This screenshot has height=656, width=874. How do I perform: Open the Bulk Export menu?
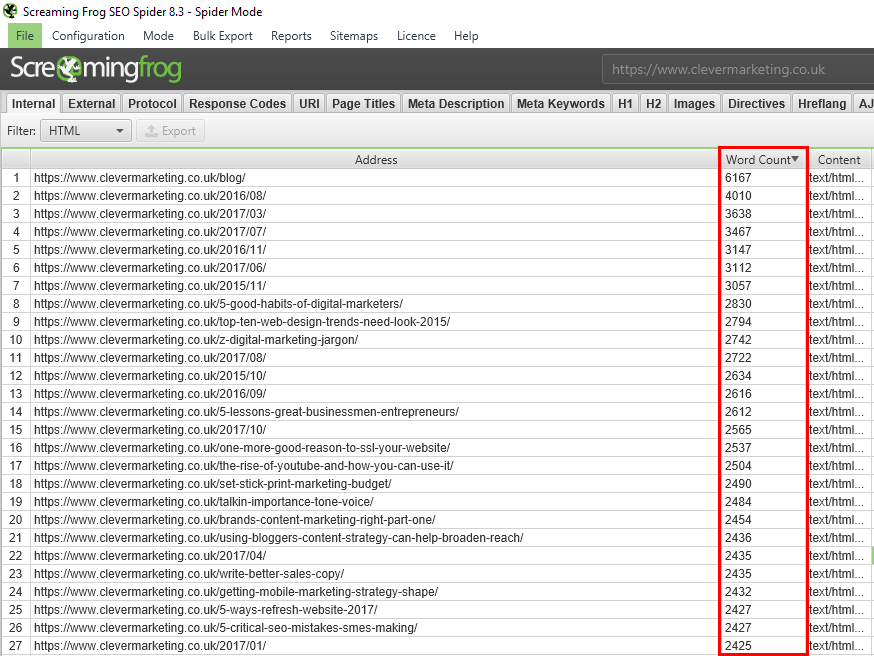(x=222, y=36)
